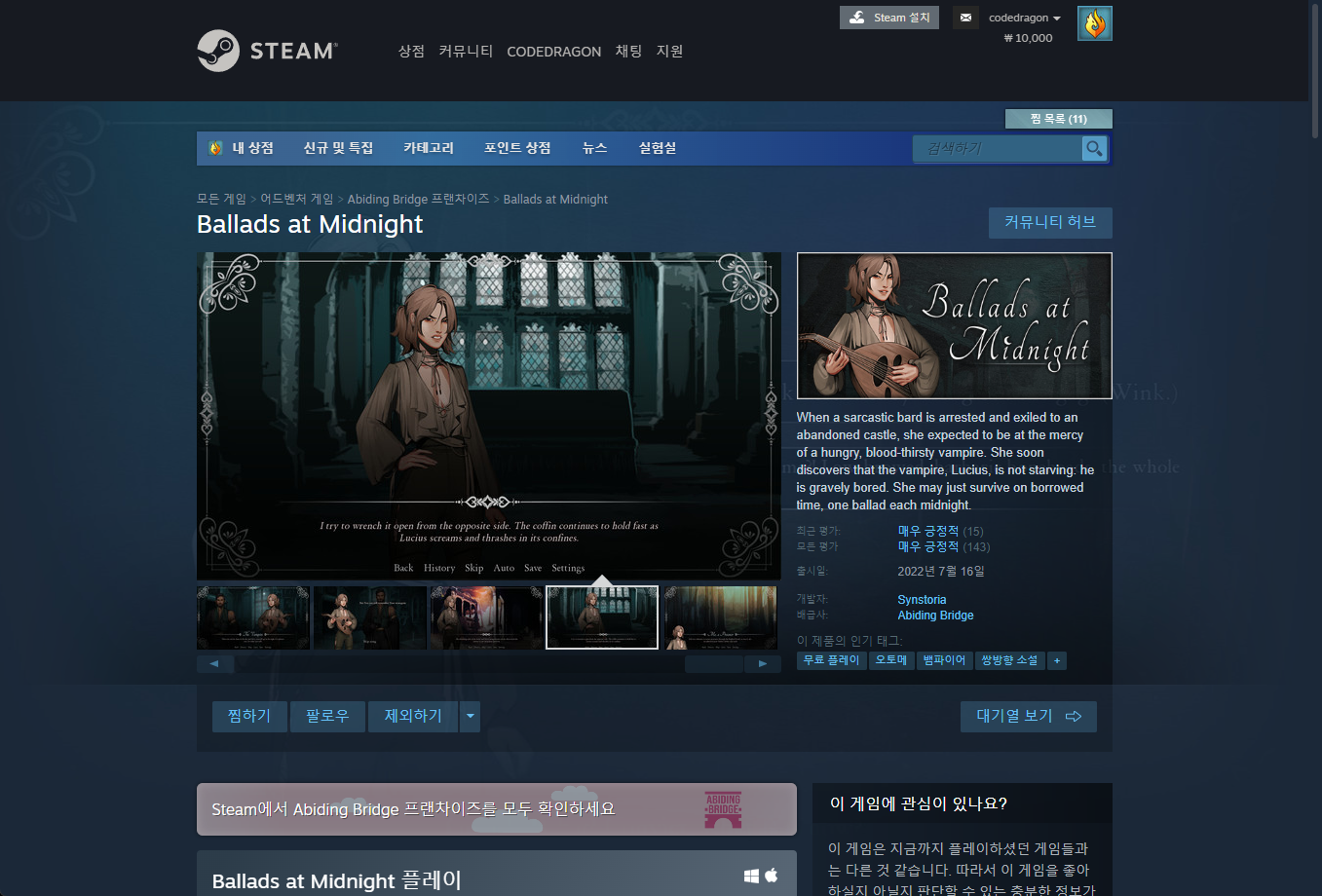The height and width of the screenshot is (896, 1322).
Task: Click all reviews 매우 긍정적 (143)
Action: point(943,546)
